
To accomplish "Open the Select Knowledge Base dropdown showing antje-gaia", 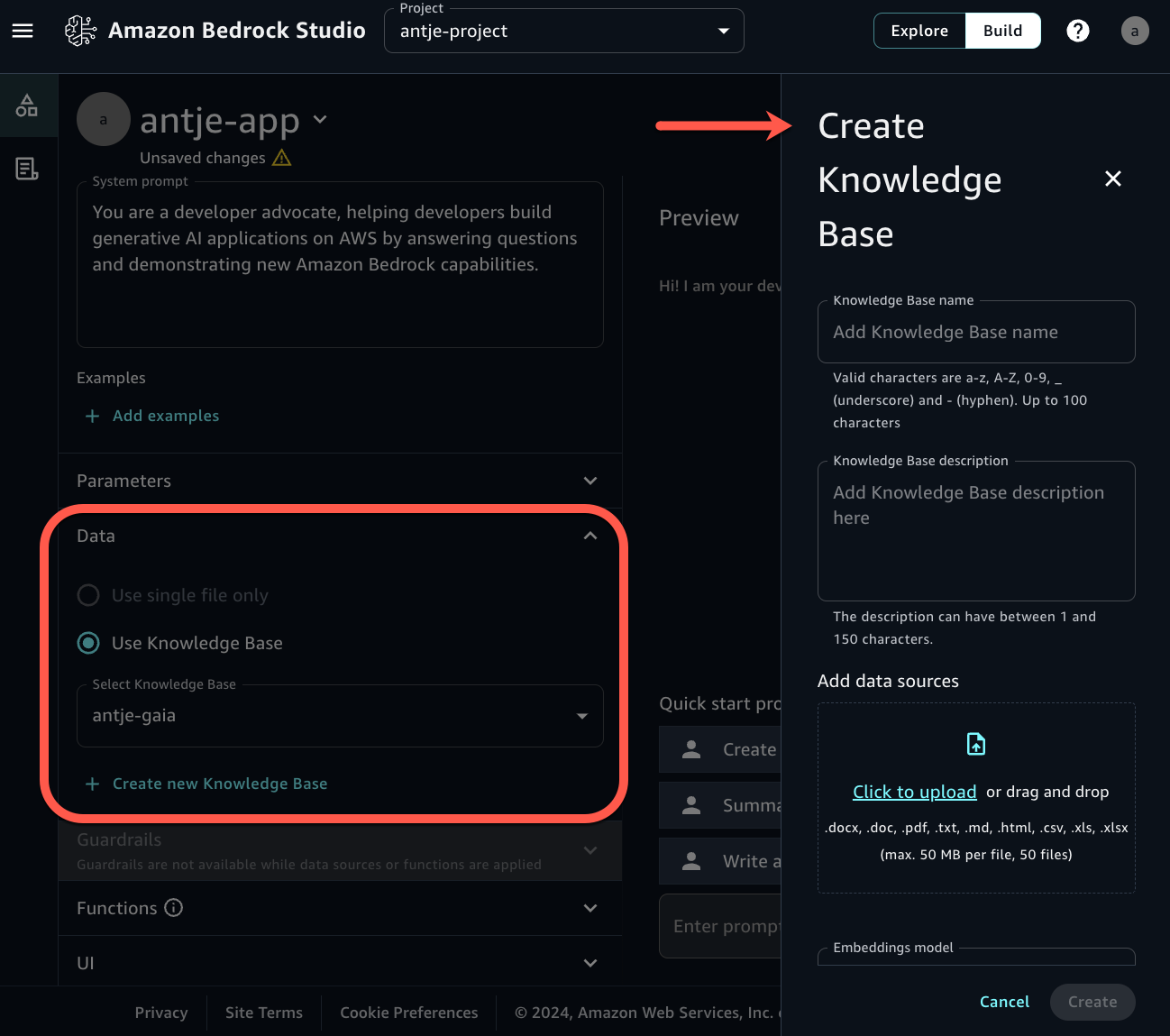I will 581,715.
